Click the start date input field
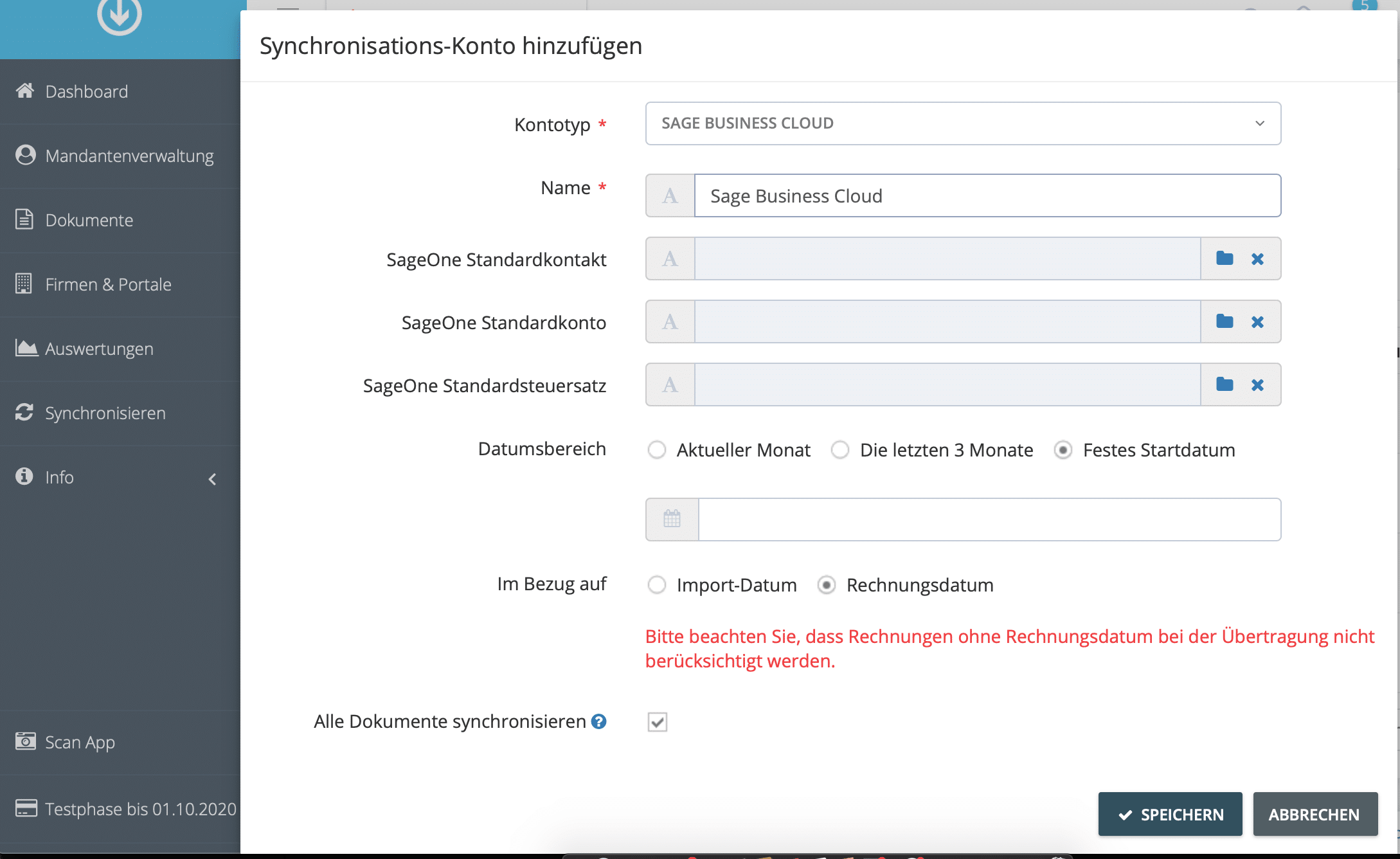The height and width of the screenshot is (859, 1400). (x=989, y=520)
